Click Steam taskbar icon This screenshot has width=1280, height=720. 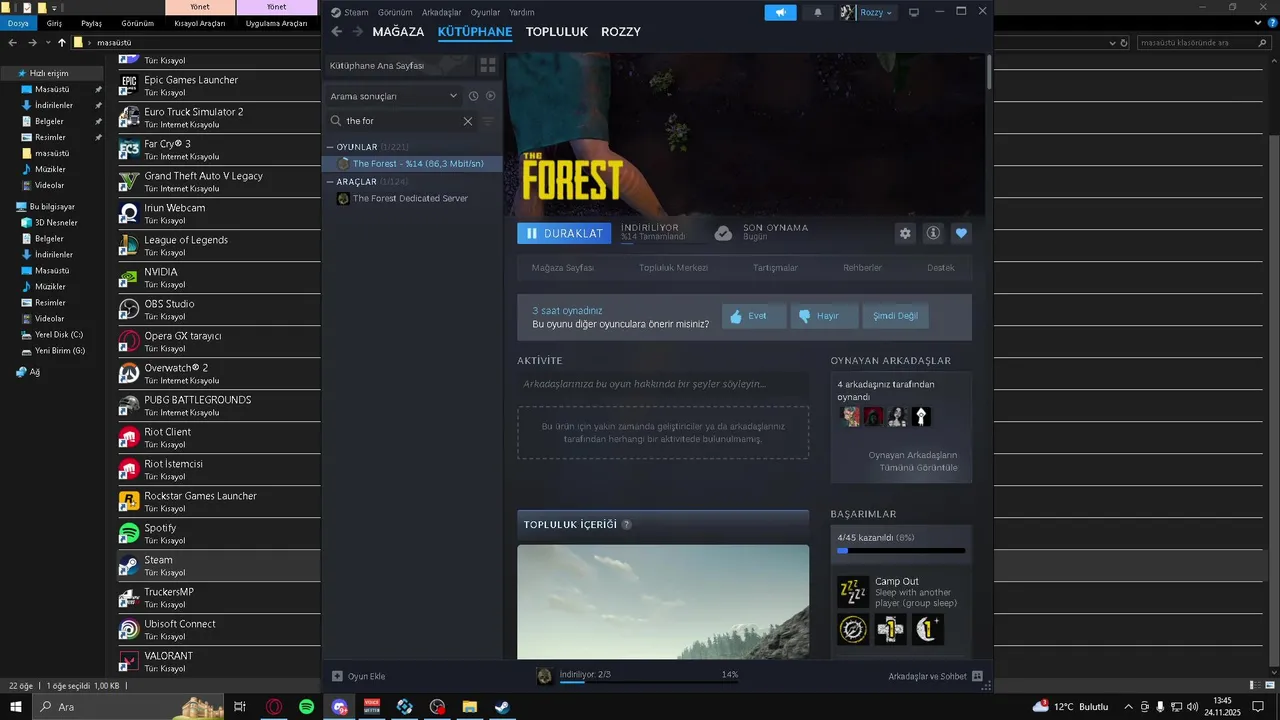502,707
